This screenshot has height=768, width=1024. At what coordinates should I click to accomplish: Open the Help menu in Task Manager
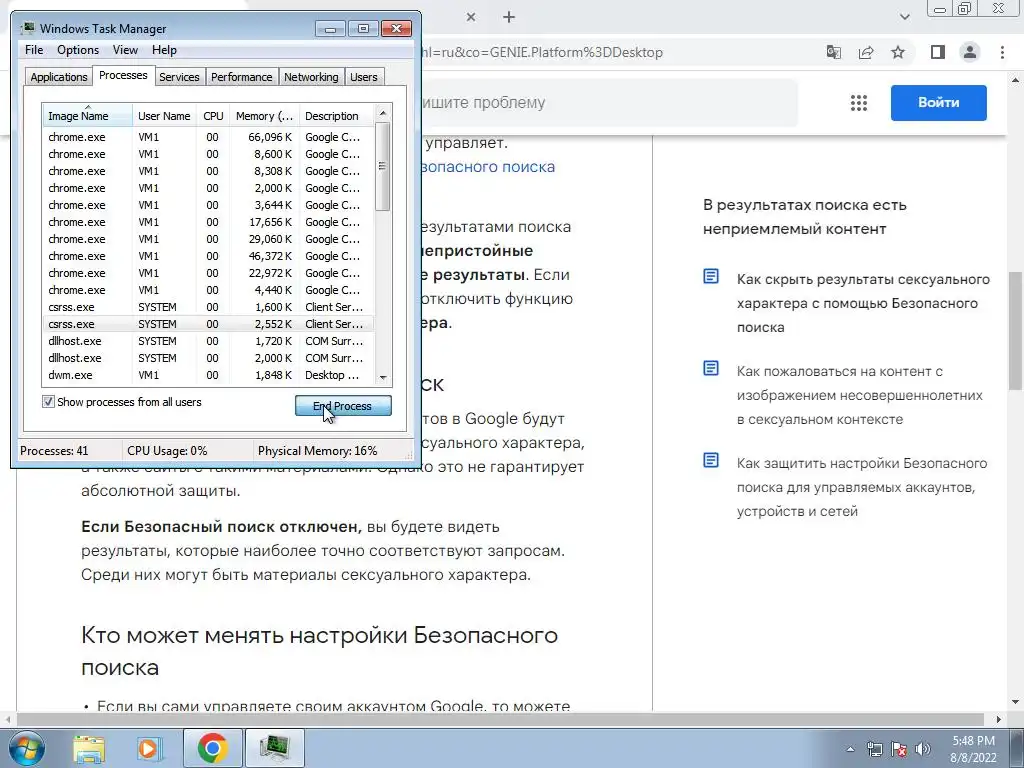164,50
